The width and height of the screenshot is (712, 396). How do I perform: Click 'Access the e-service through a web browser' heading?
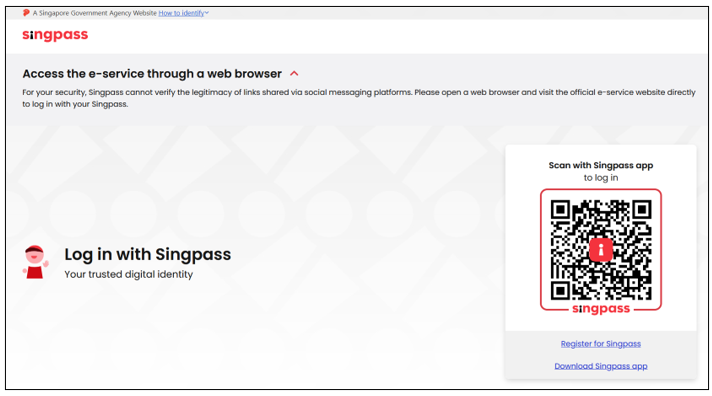coord(152,74)
